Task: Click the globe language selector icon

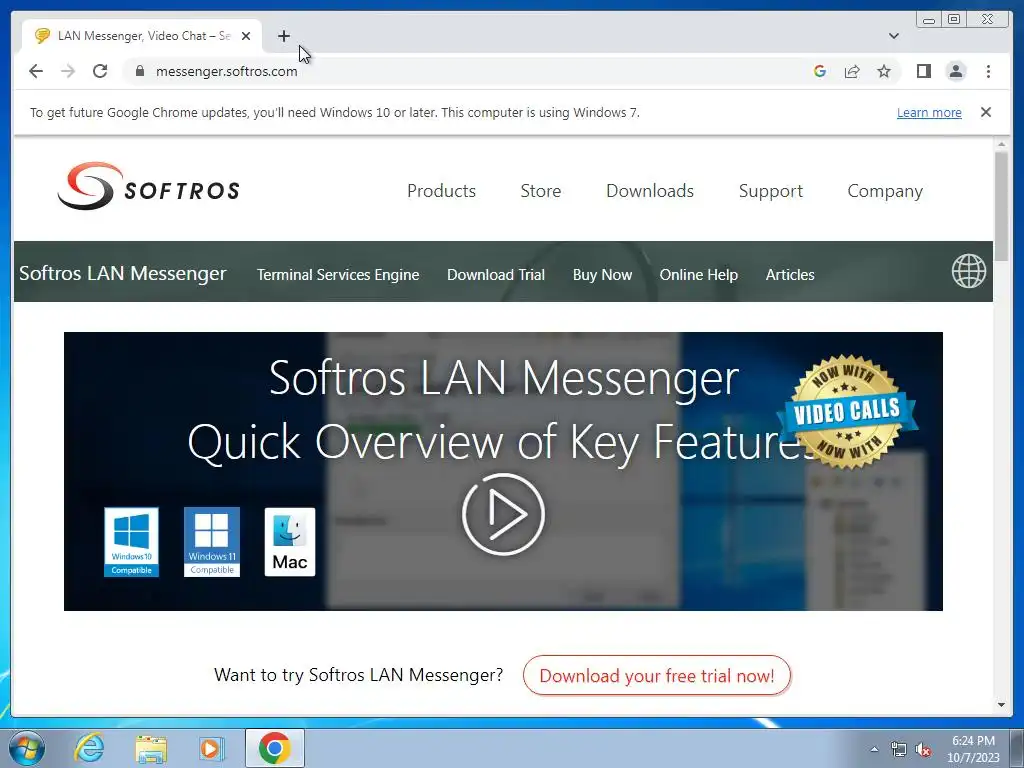Action: pyautogui.click(x=968, y=271)
